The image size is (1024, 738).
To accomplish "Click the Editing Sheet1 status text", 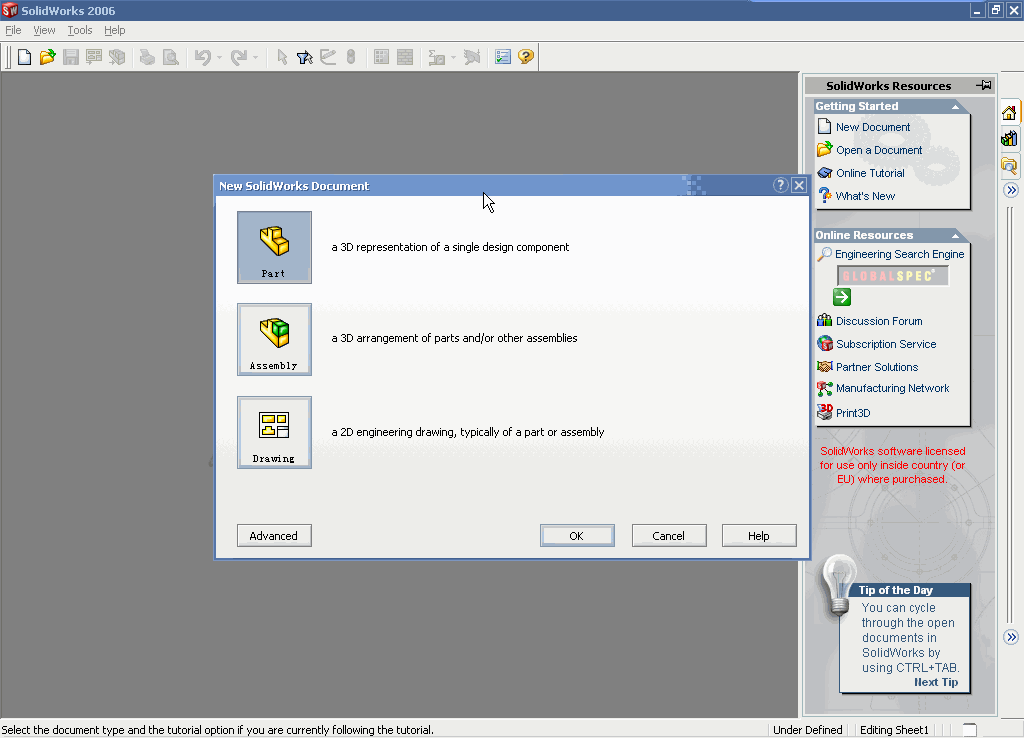I will [x=894, y=730].
